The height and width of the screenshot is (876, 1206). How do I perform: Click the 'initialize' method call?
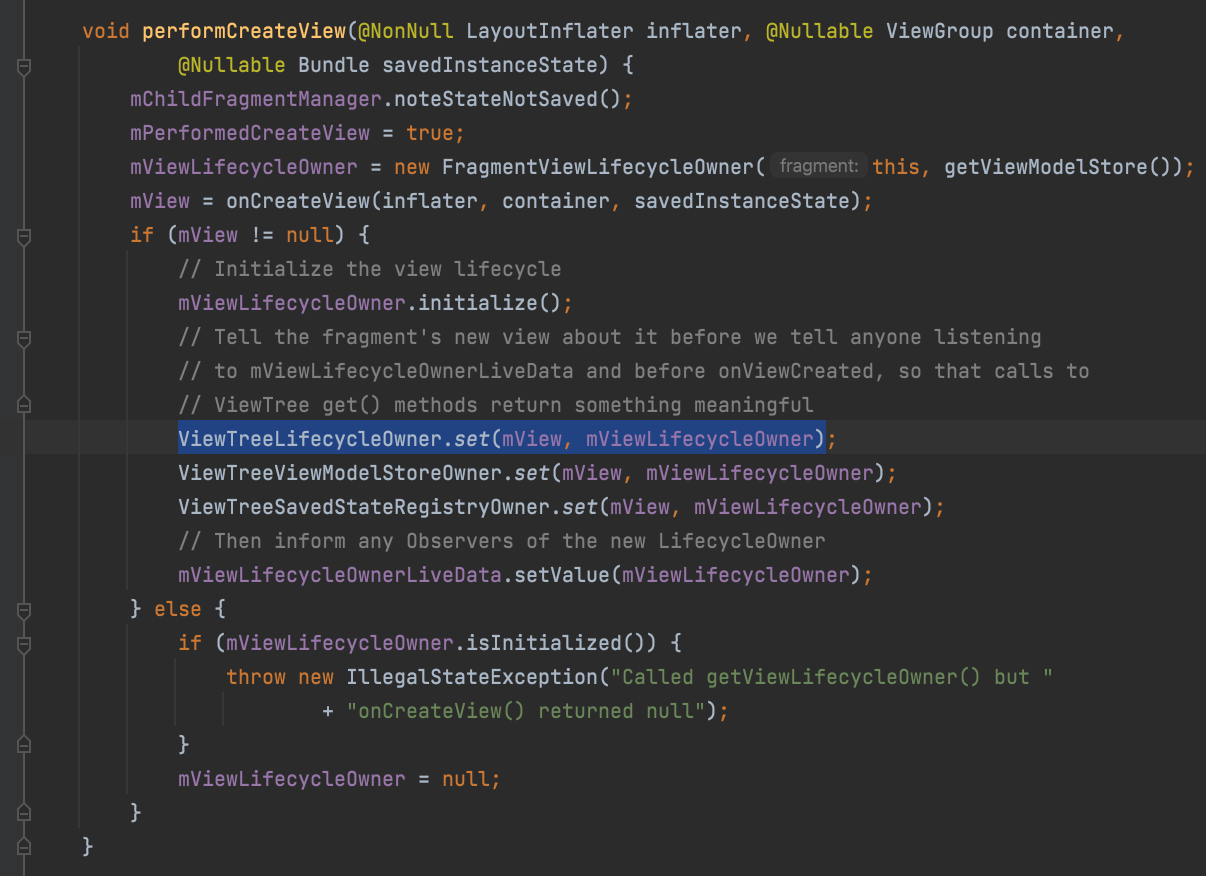[477, 303]
